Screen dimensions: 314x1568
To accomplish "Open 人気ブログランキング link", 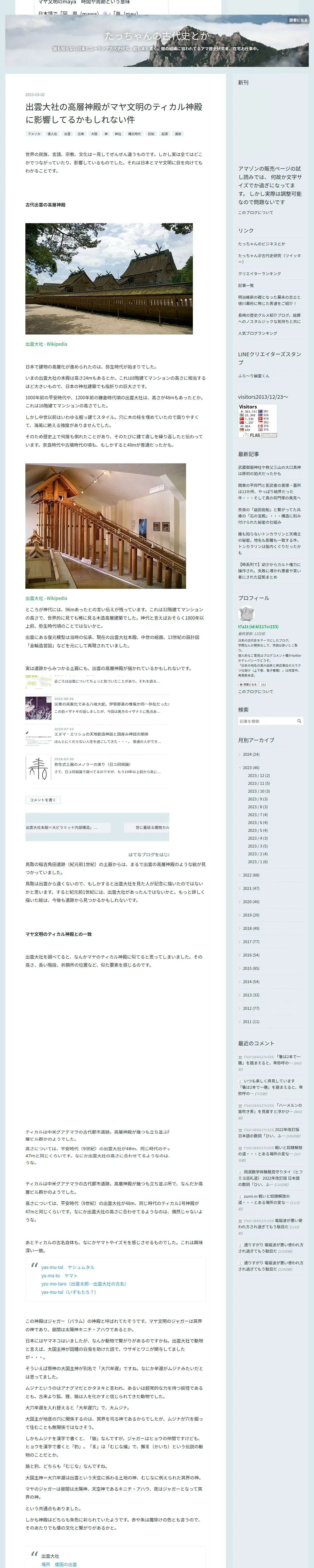I will pyautogui.click(x=257, y=333).
